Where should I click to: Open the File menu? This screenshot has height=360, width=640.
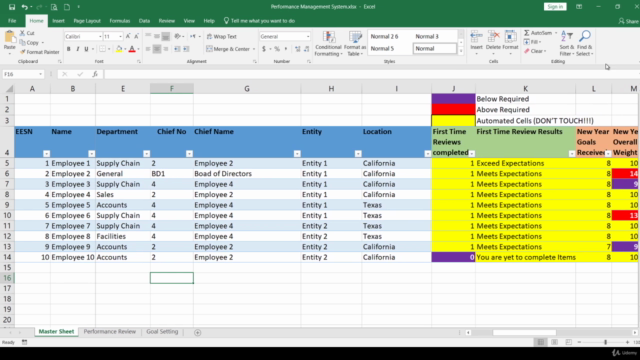point(12,21)
